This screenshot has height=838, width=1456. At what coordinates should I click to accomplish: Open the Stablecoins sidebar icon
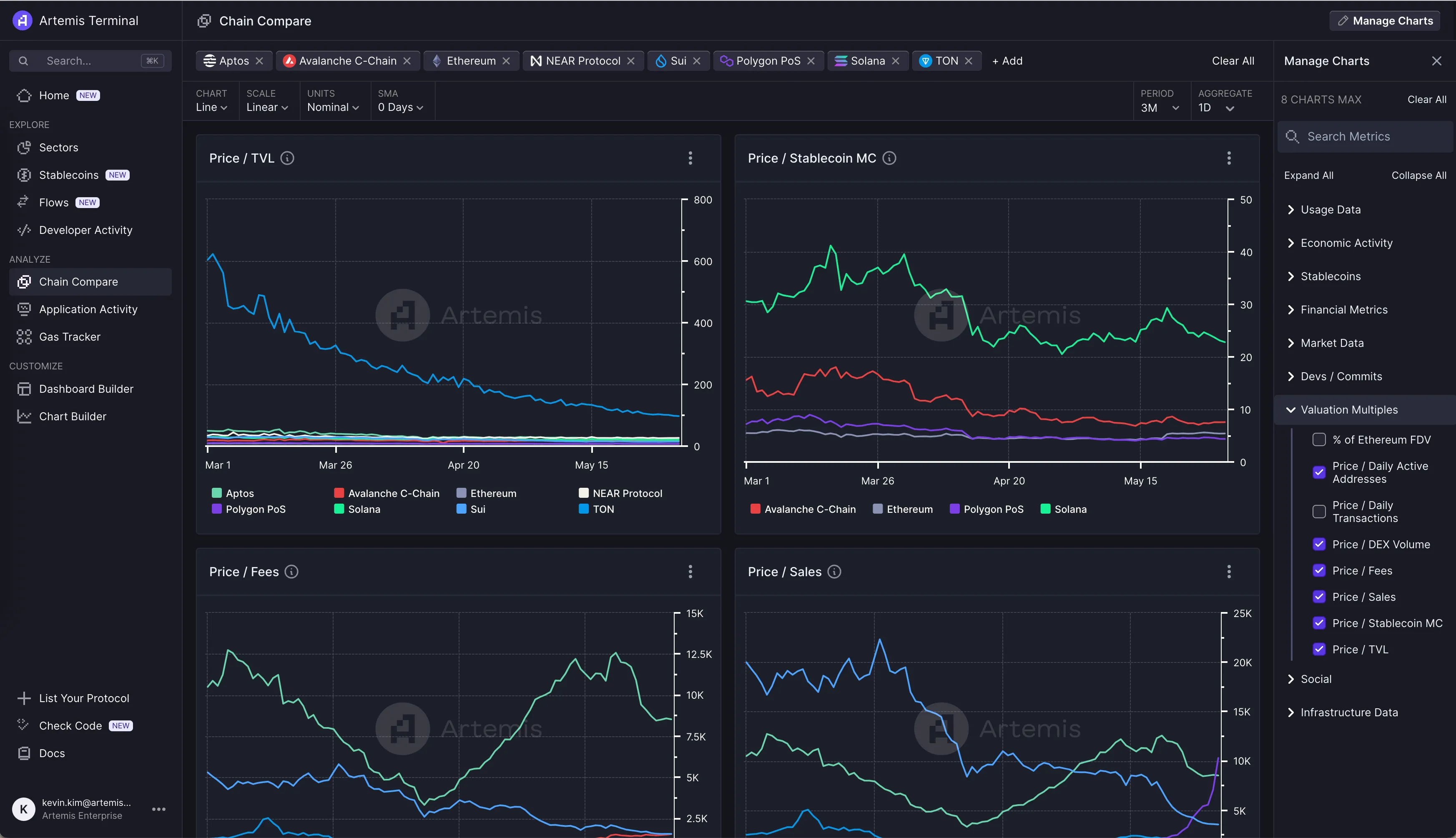point(24,175)
